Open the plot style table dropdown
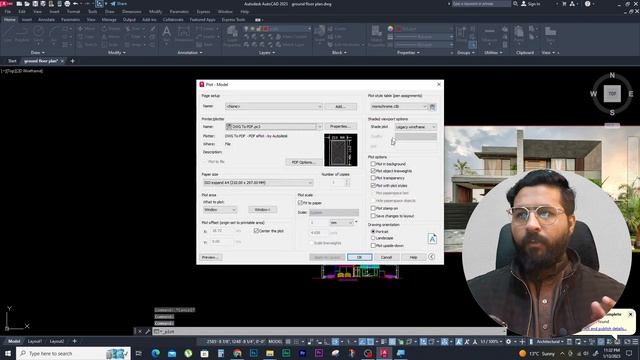Screen dimensions: 640x360 tap(399, 106)
